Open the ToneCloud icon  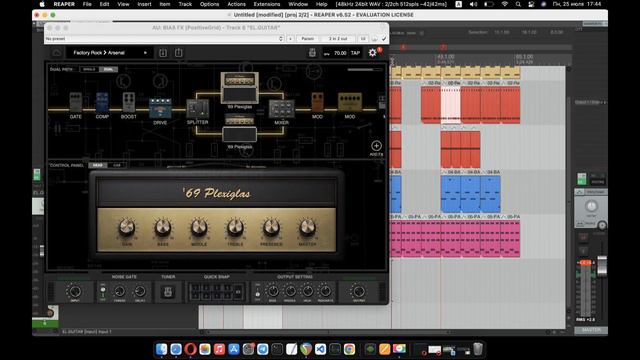coord(57,53)
